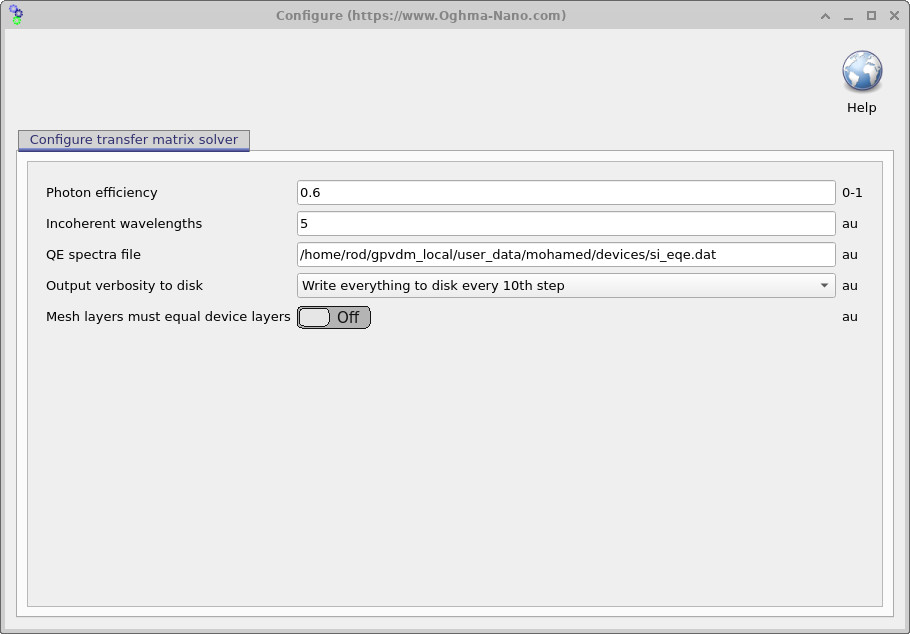
Task: Select the Configure transfer matrix solver tab
Action: click(x=133, y=140)
